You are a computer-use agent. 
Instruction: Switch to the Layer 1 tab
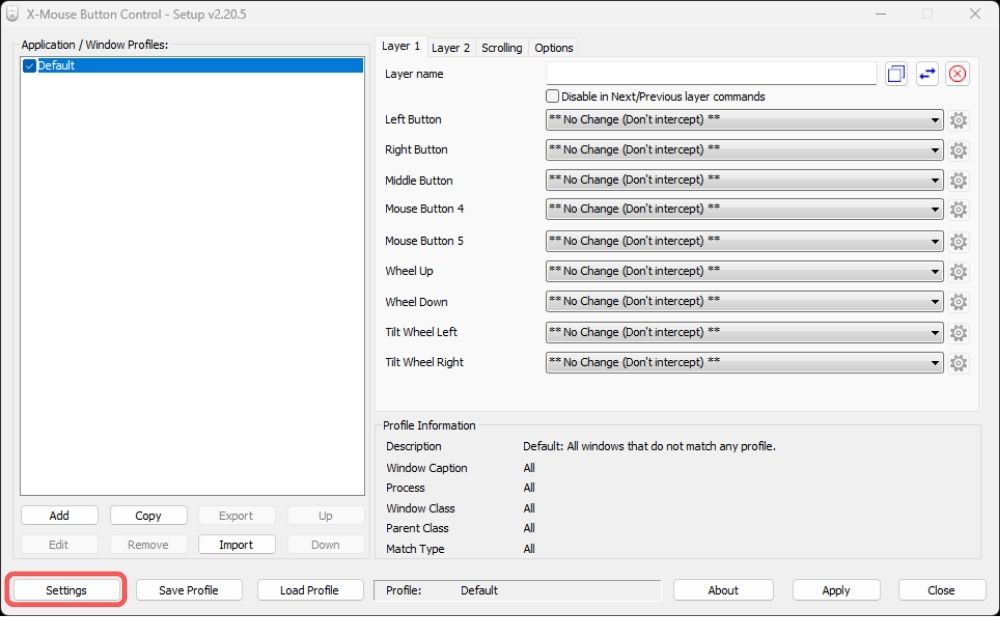pyautogui.click(x=401, y=46)
